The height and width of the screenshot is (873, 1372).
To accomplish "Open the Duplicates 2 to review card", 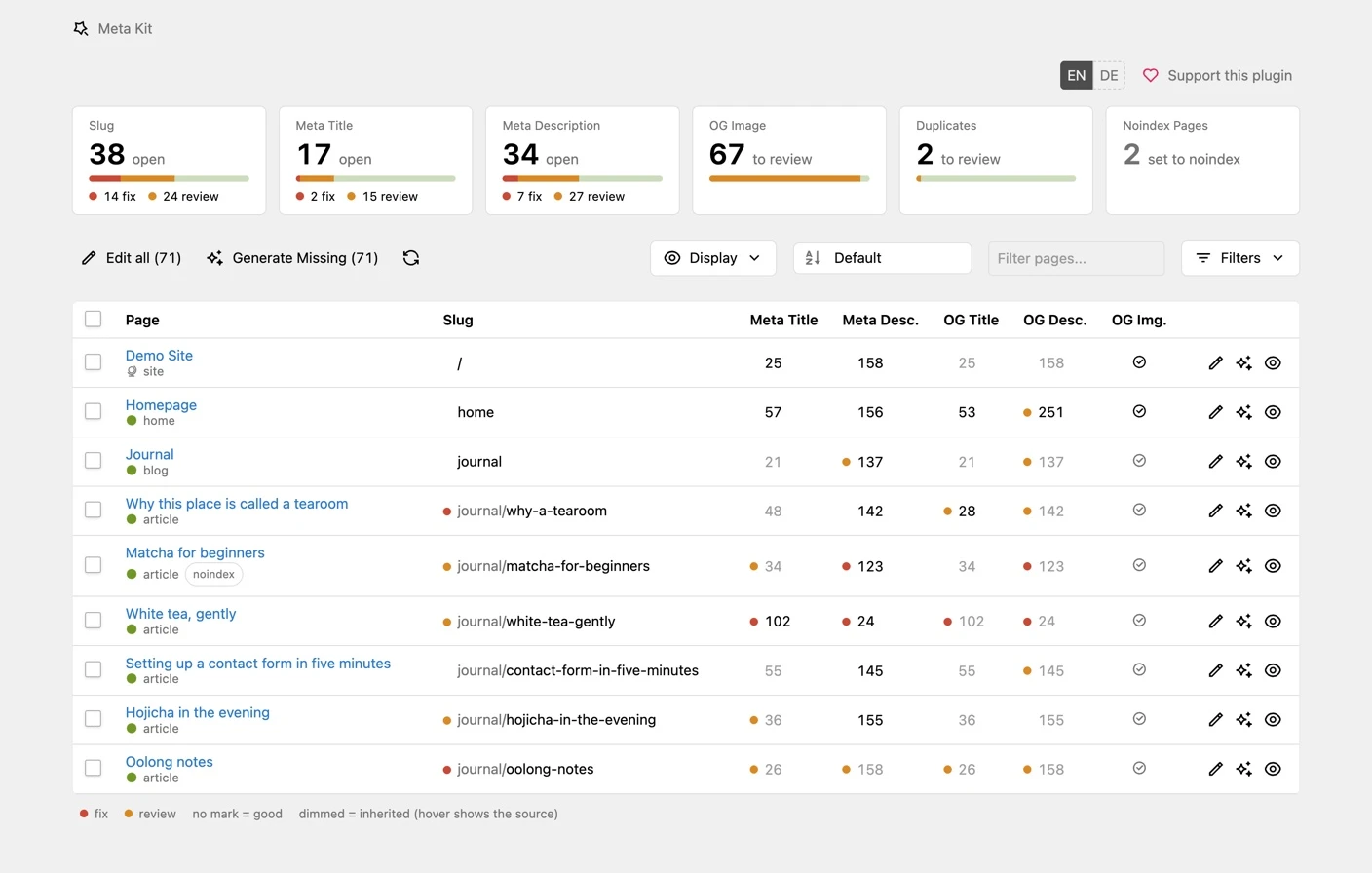I will [996, 161].
